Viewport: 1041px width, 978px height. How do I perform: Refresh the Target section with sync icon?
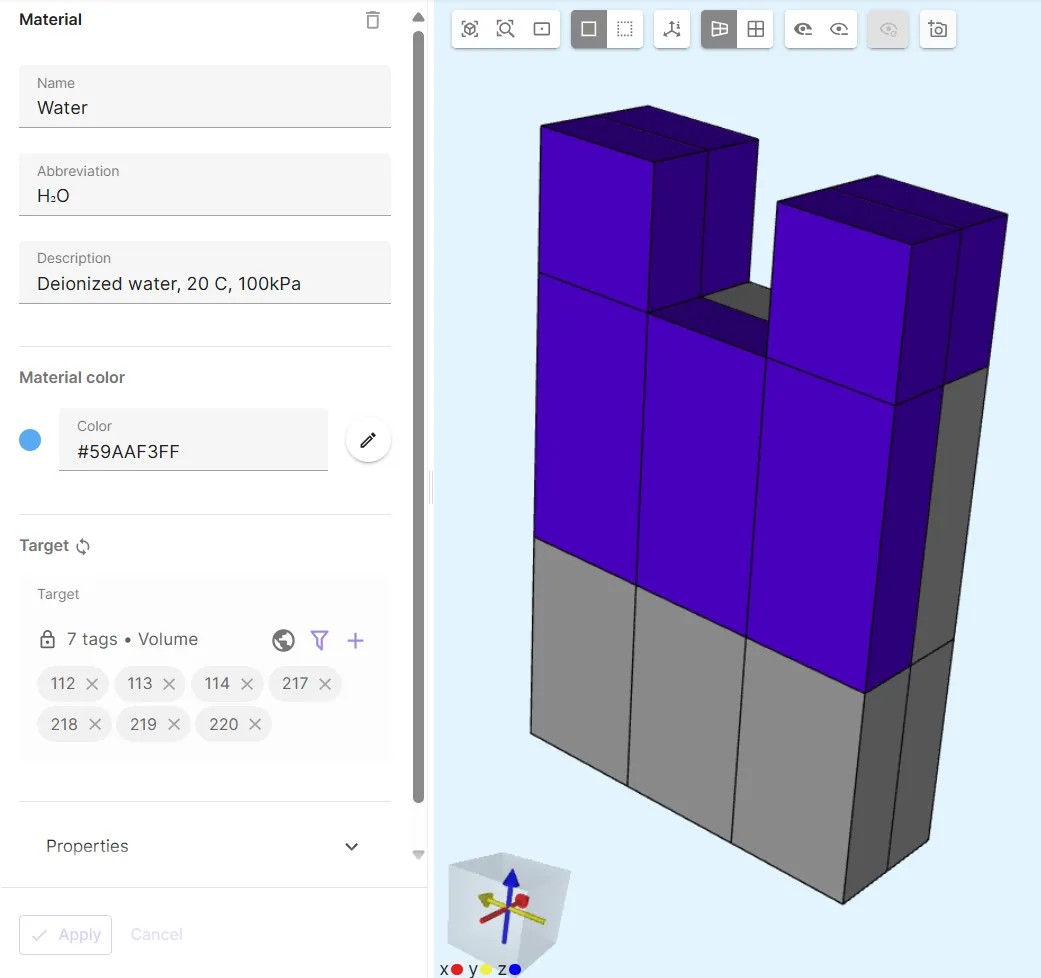[83, 546]
